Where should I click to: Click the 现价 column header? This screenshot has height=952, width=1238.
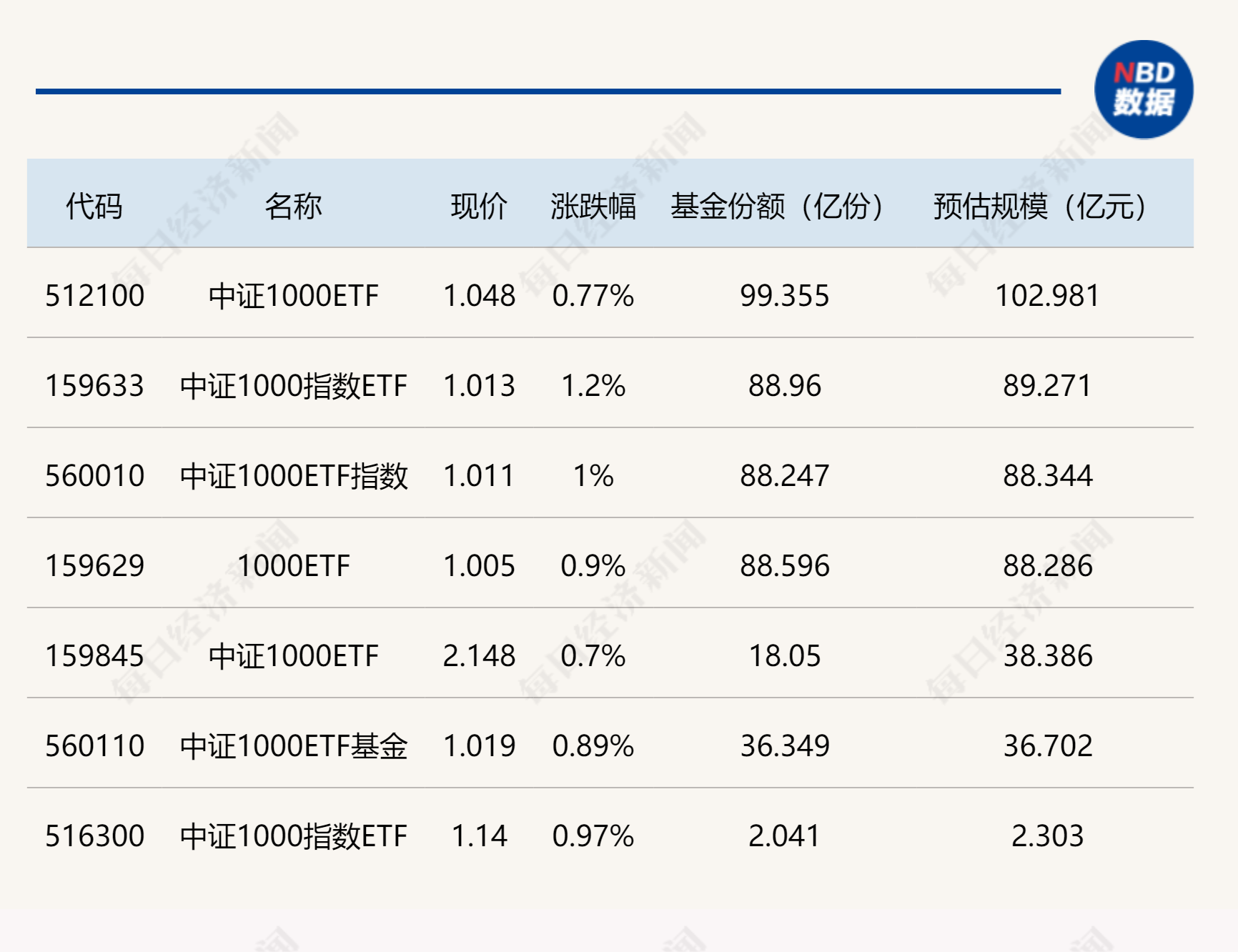click(478, 206)
